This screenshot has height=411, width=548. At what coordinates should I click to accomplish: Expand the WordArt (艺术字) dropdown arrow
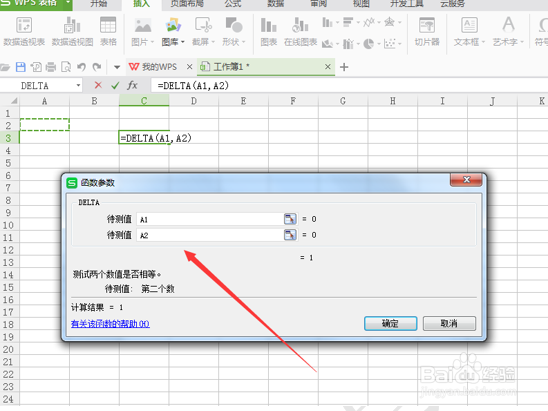point(522,42)
